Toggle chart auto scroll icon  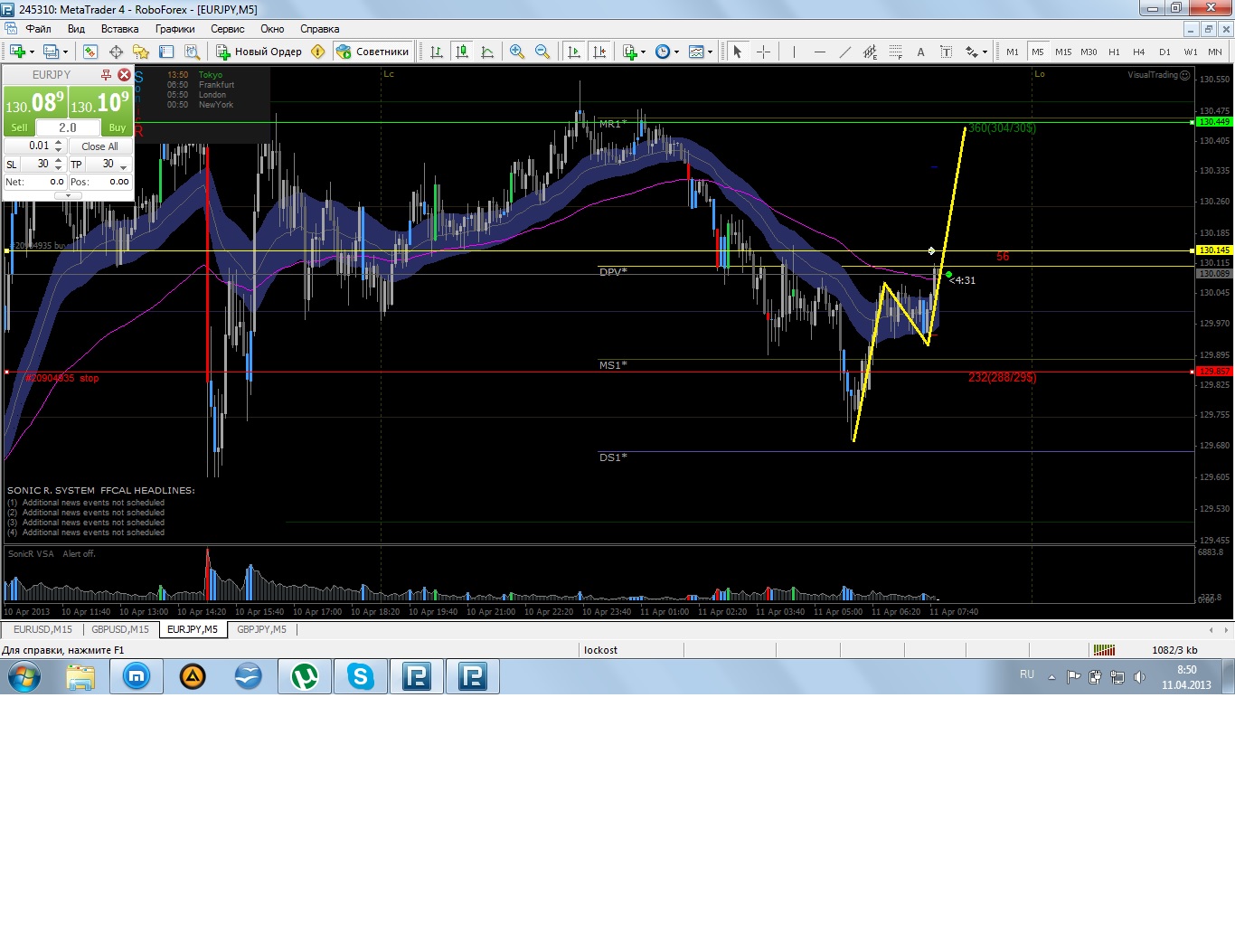574,52
